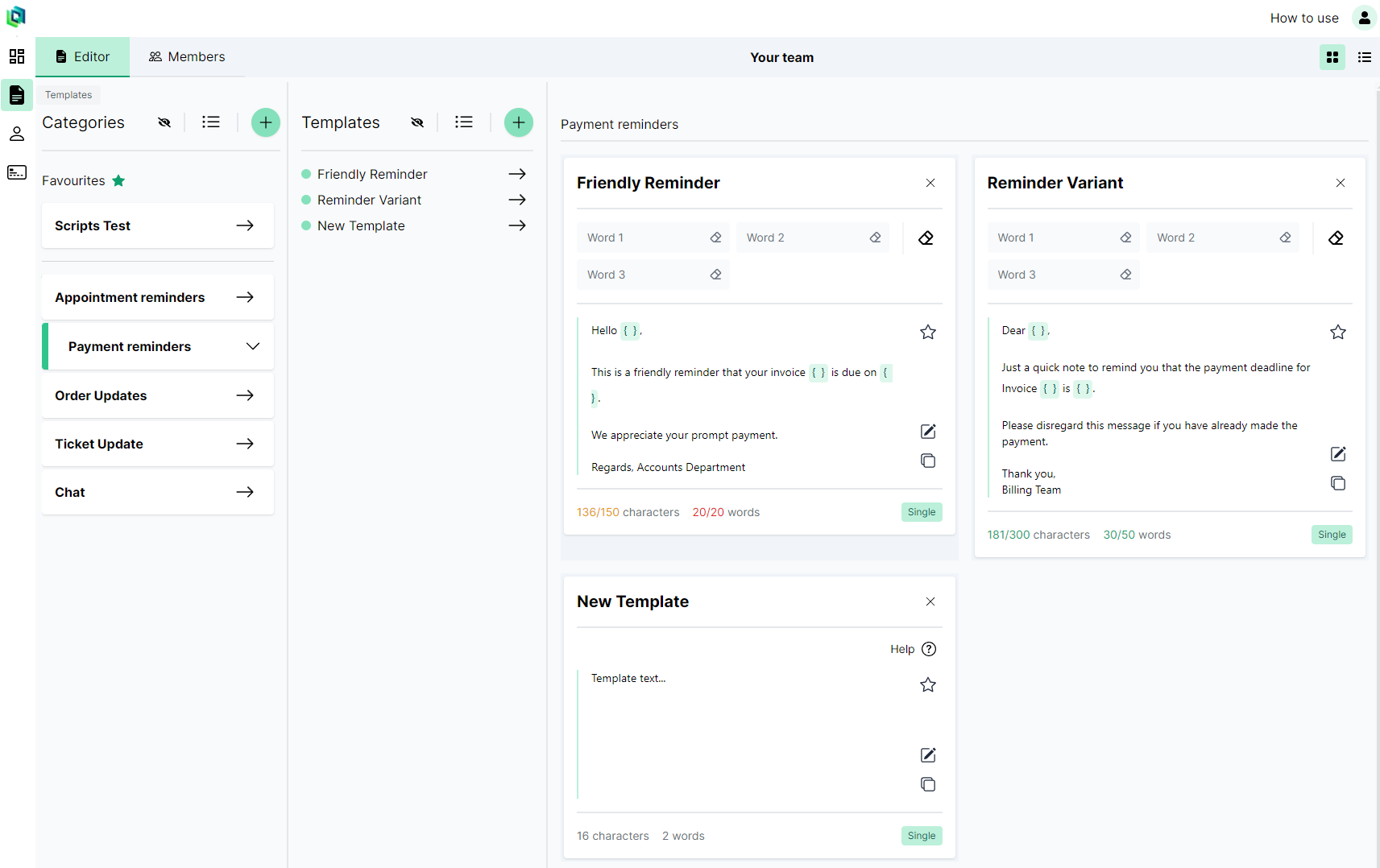Close the Friendly Reminder card

(930, 183)
